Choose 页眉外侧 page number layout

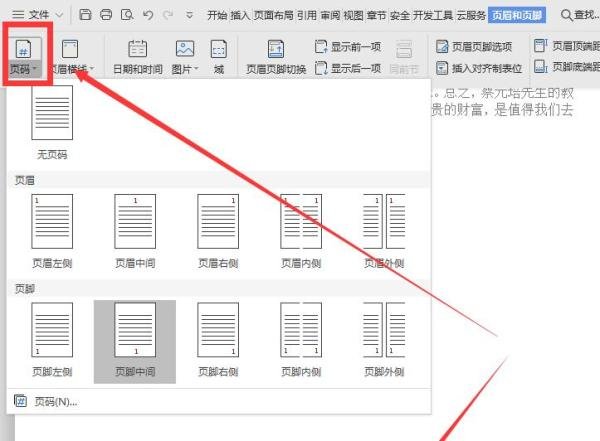[384, 231]
